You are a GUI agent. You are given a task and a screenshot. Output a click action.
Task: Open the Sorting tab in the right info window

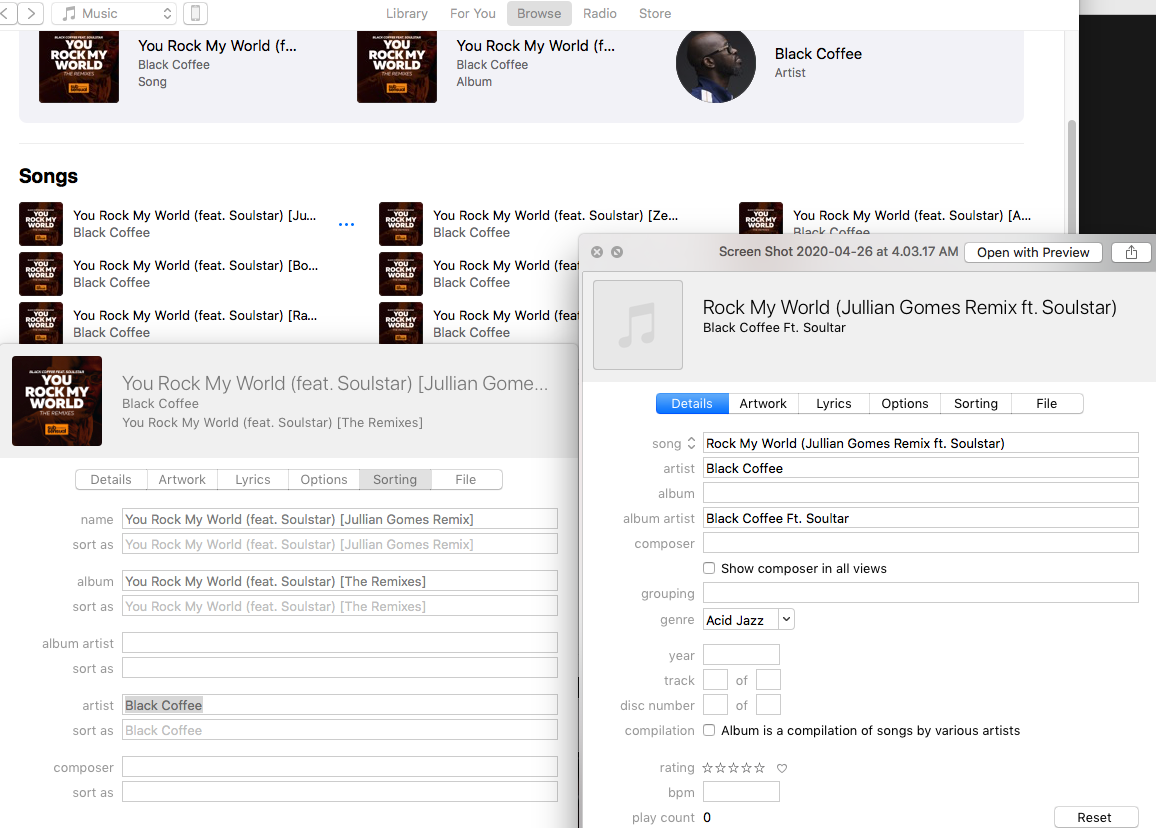tap(975, 403)
